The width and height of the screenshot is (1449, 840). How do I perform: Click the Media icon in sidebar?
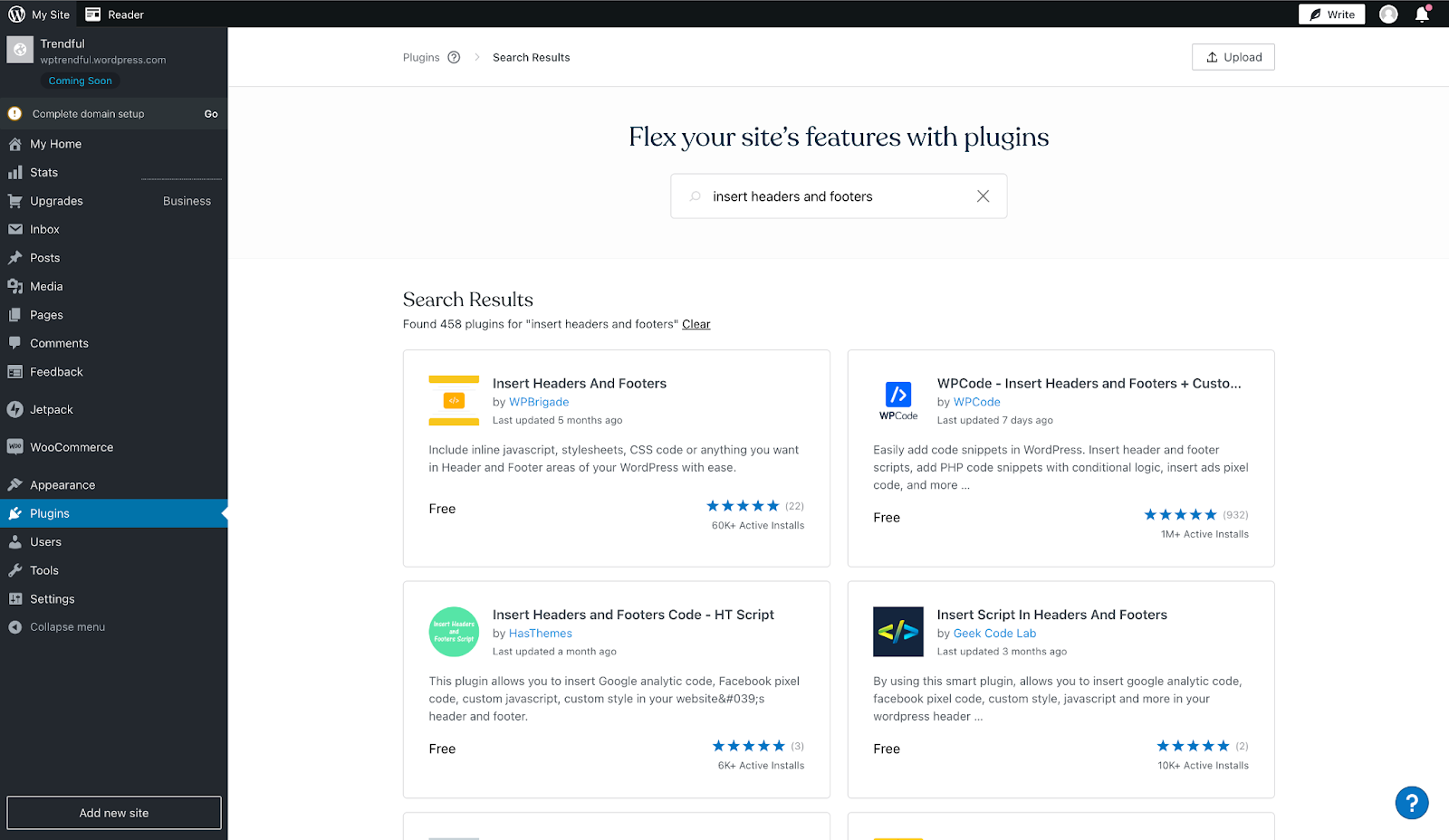click(15, 286)
